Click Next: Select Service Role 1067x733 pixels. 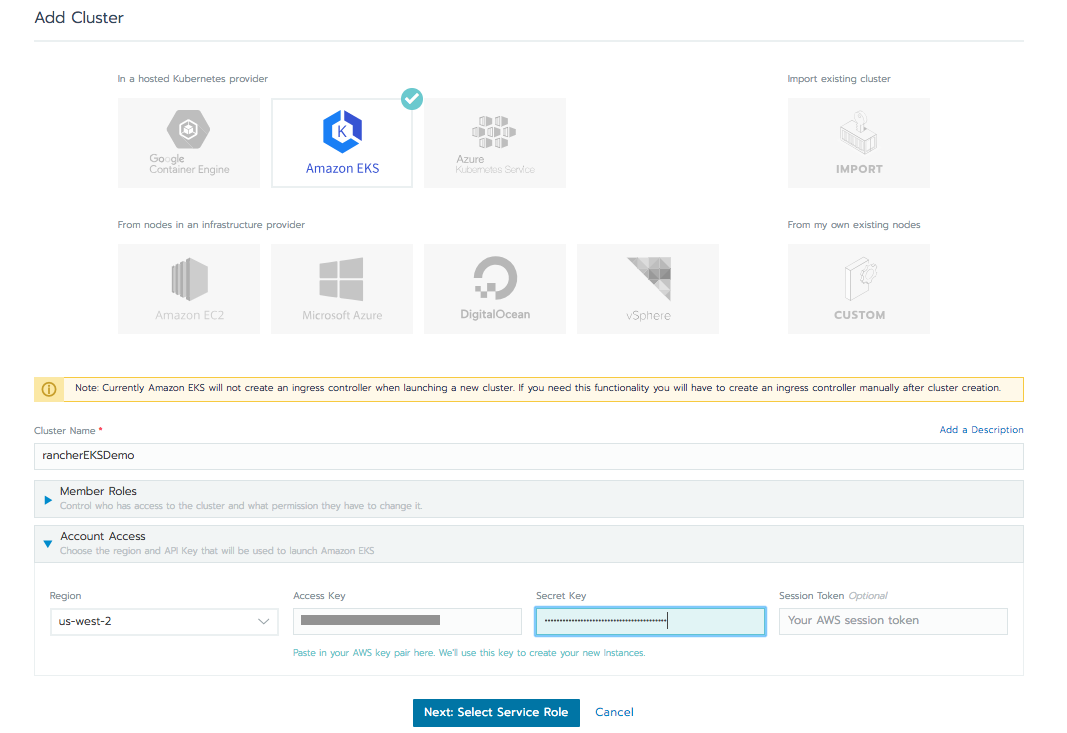click(496, 712)
